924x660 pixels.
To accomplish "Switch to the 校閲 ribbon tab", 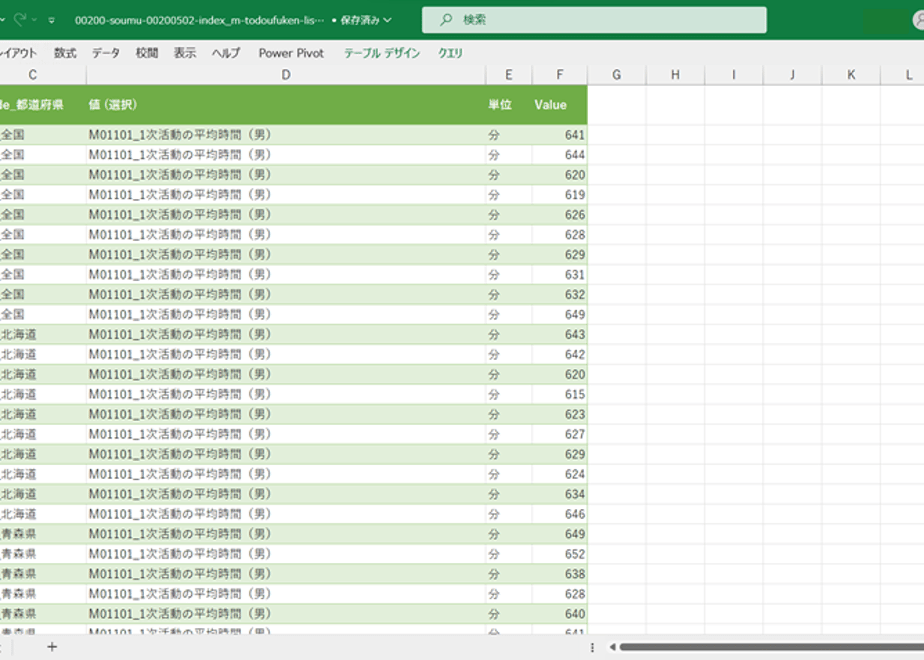I will click(x=147, y=53).
